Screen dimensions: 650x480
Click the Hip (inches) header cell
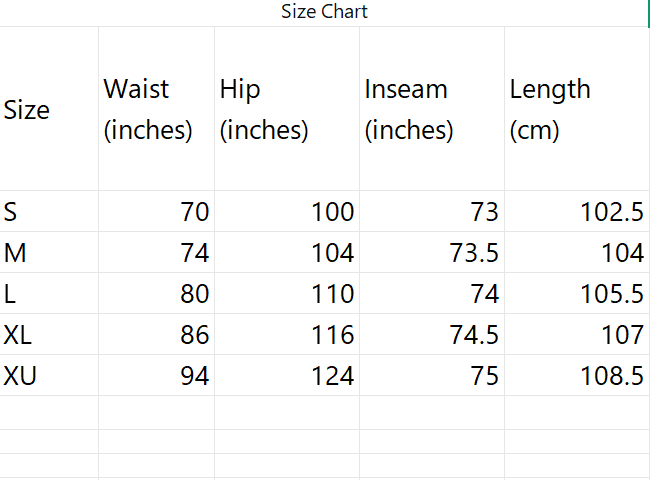pos(287,109)
